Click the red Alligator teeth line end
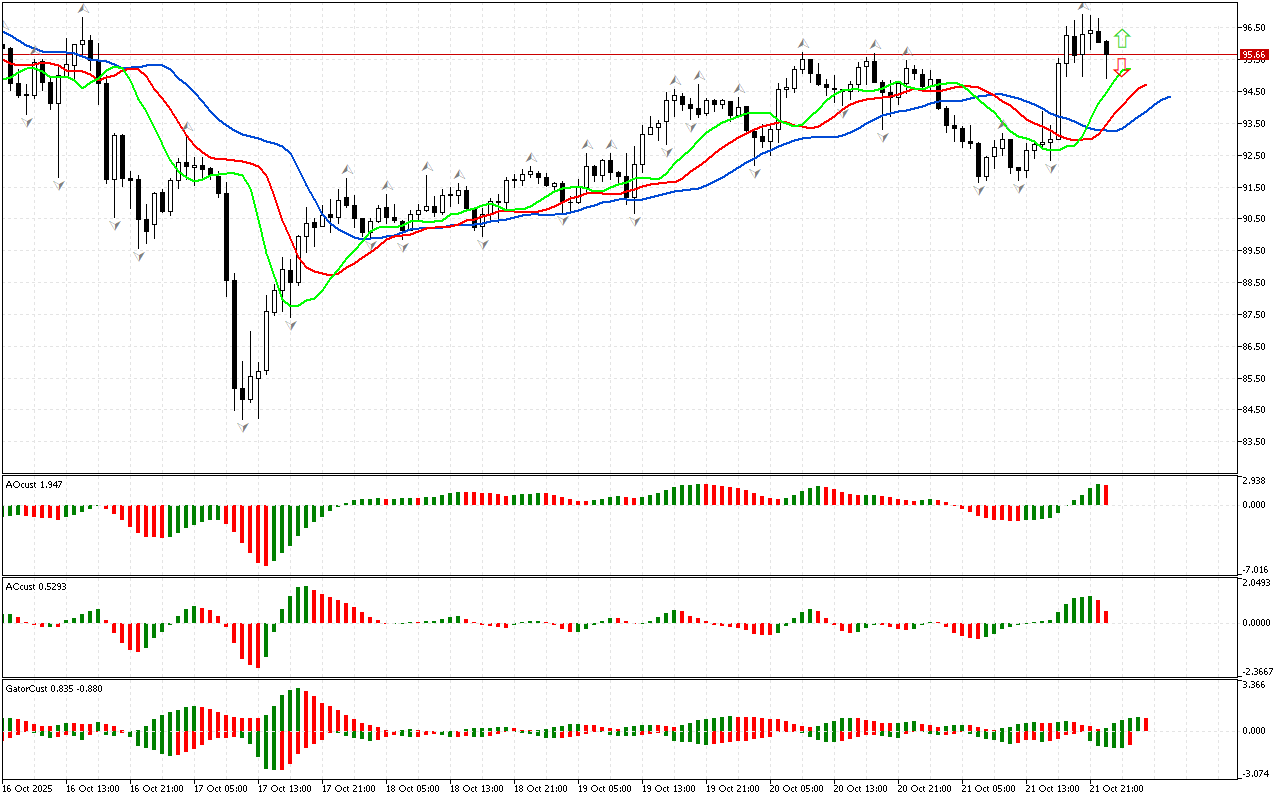 click(x=1145, y=85)
